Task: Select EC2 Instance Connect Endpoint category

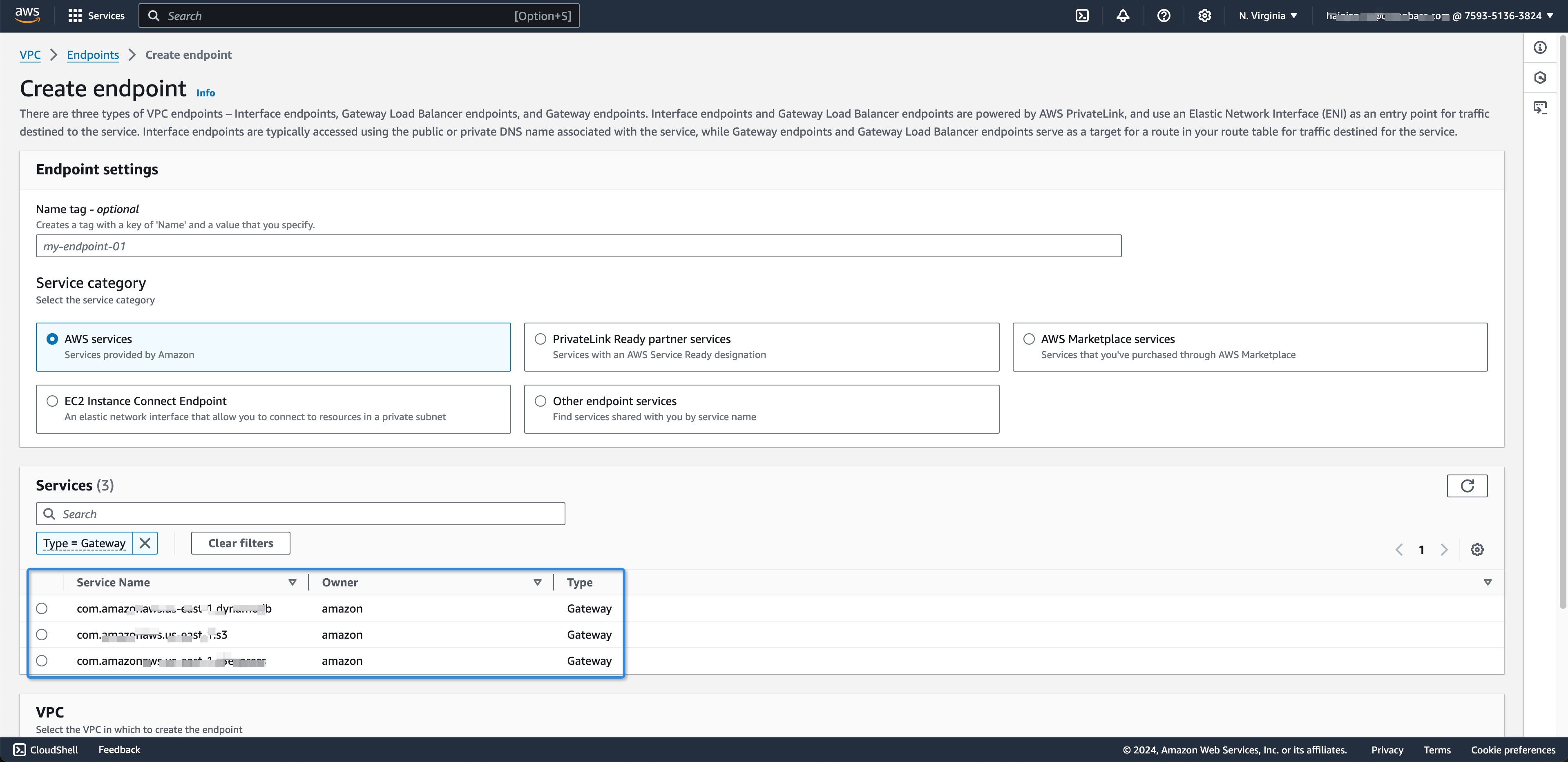Action: [52, 401]
